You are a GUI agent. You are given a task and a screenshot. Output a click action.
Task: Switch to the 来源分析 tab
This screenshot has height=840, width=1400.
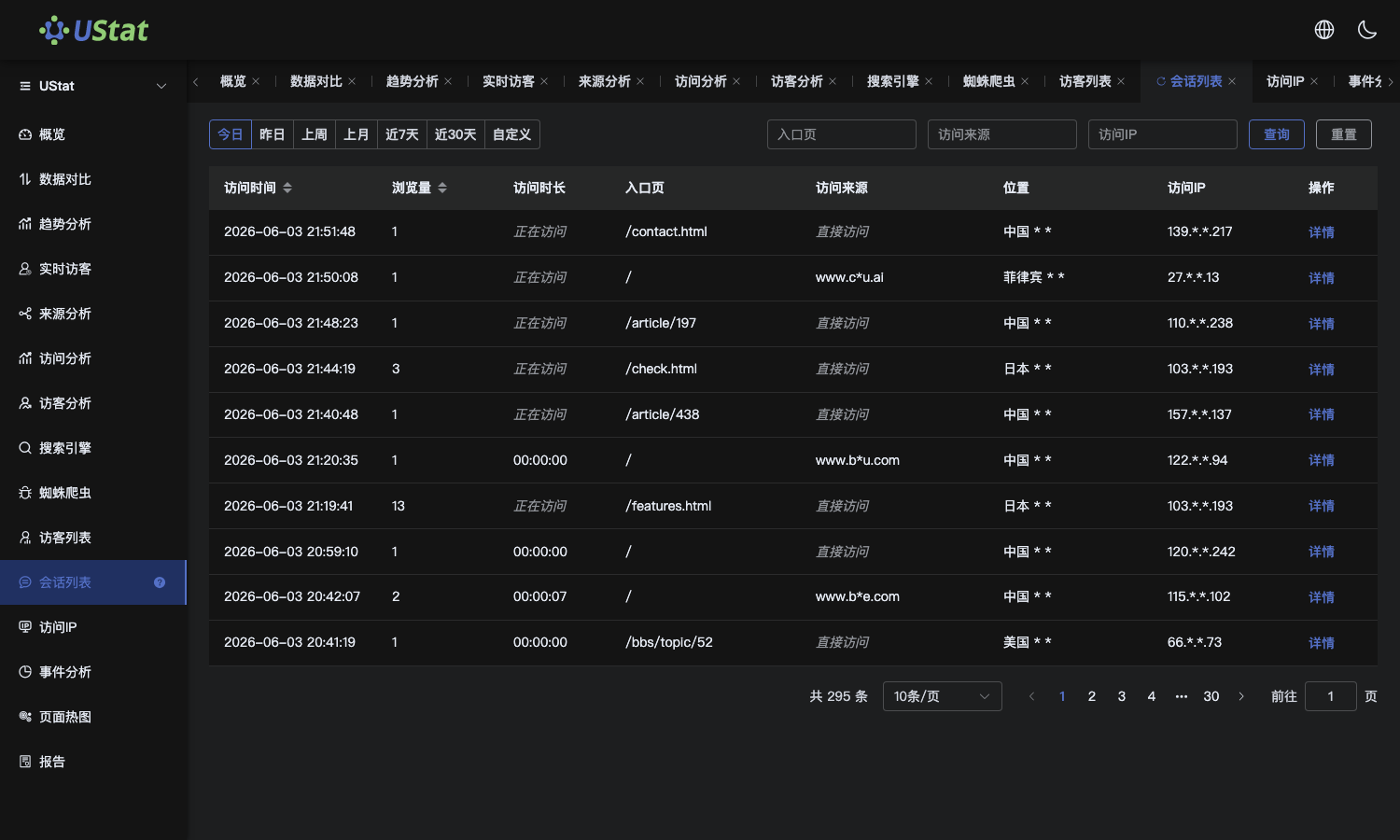[605, 81]
